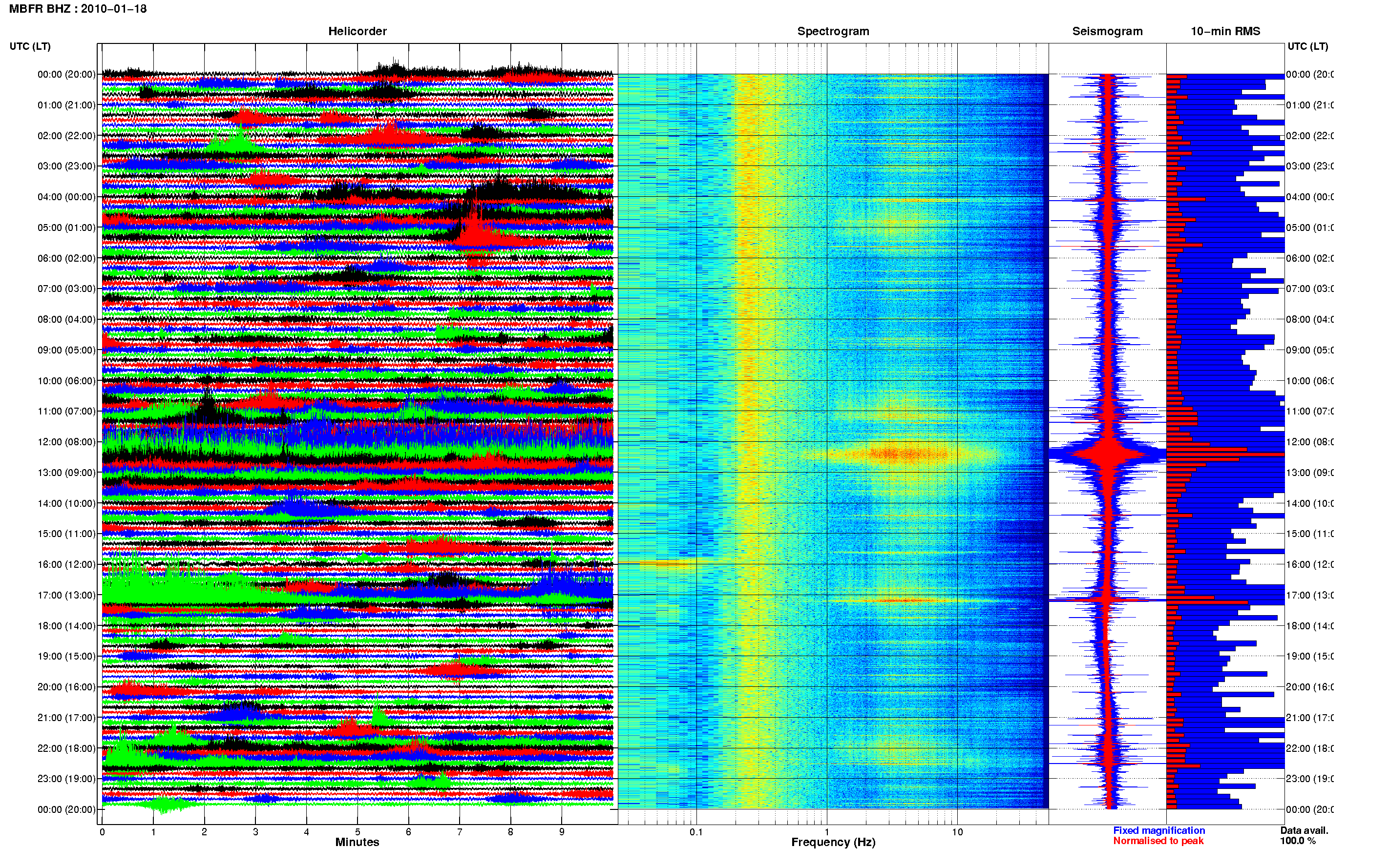Click left axis label "07:00 (03:00)"
The image size is (1389, 868).
66,288
